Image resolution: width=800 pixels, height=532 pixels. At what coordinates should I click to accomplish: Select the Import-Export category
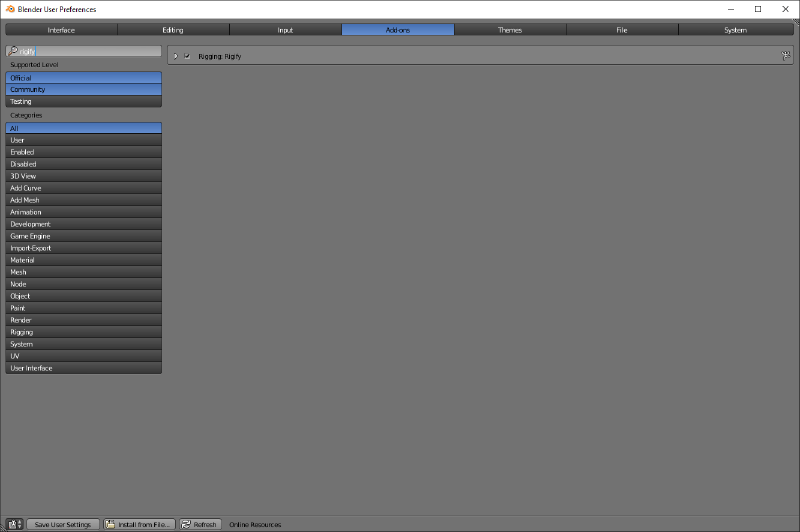[83, 248]
